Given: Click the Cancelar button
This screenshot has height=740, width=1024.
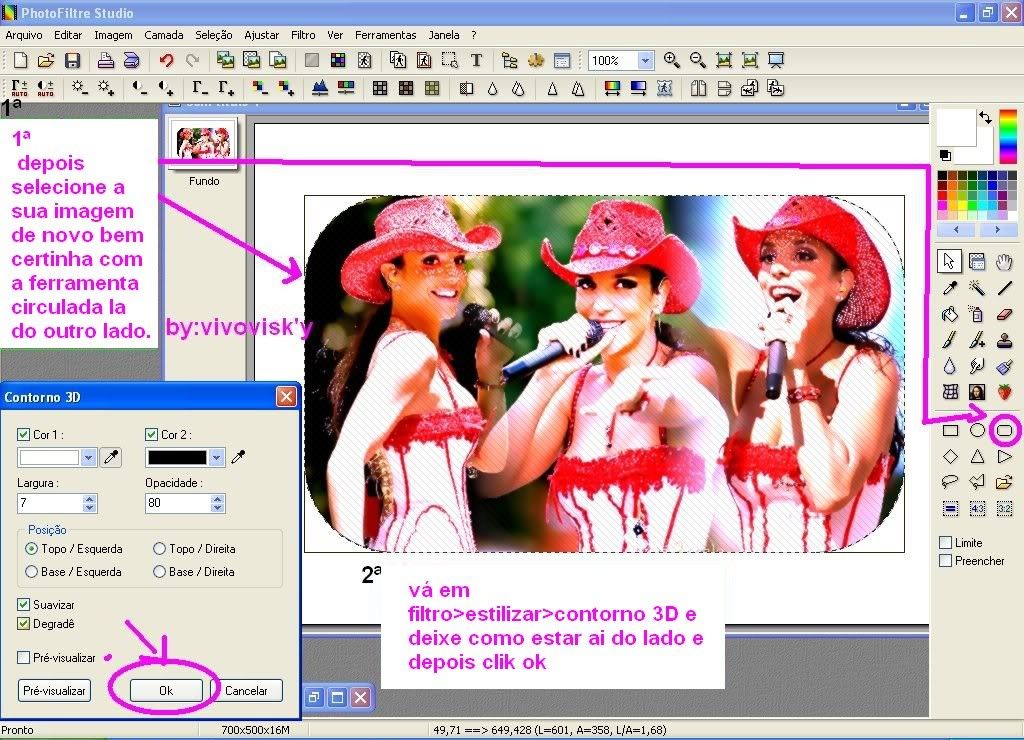Looking at the screenshot, I should pyautogui.click(x=246, y=690).
